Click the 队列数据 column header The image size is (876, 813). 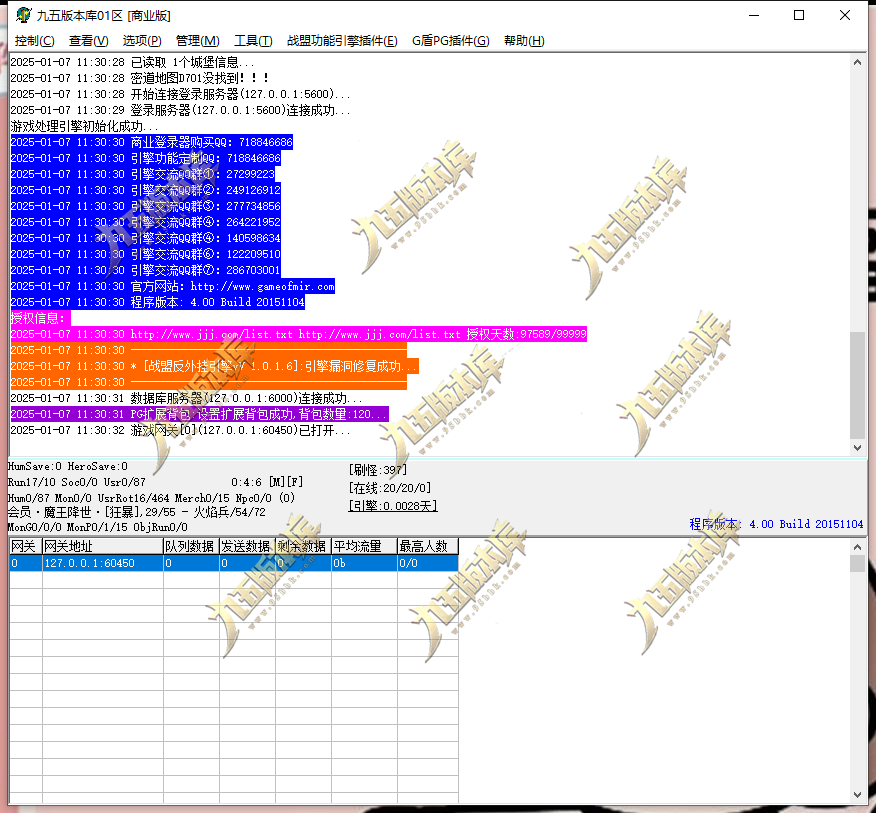pyautogui.click(x=191, y=546)
